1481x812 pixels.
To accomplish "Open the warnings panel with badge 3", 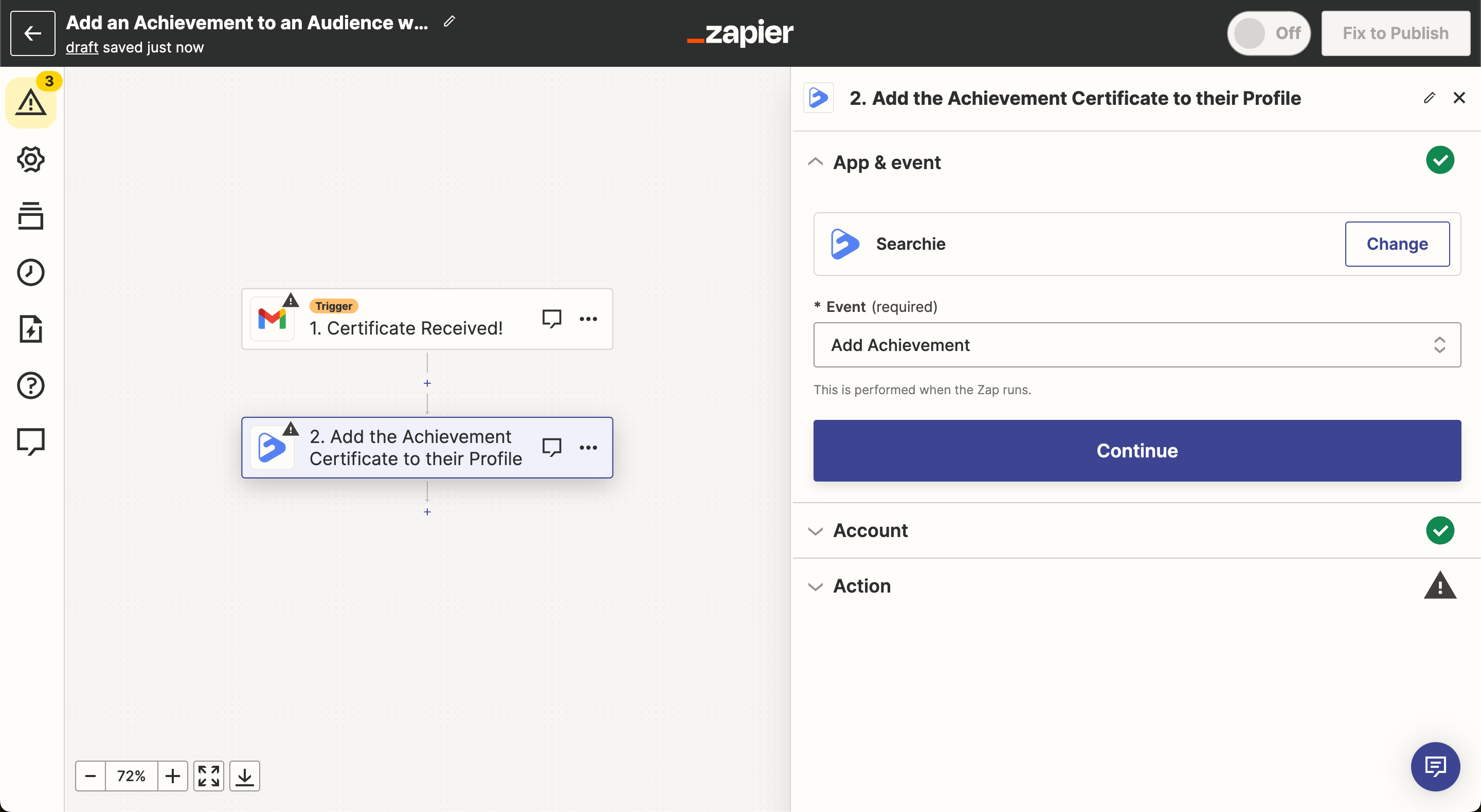I will (31, 102).
